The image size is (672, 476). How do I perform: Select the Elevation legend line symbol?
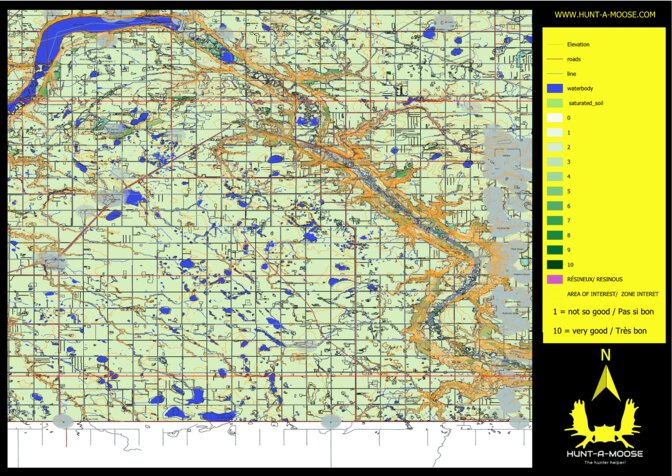coord(553,45)
